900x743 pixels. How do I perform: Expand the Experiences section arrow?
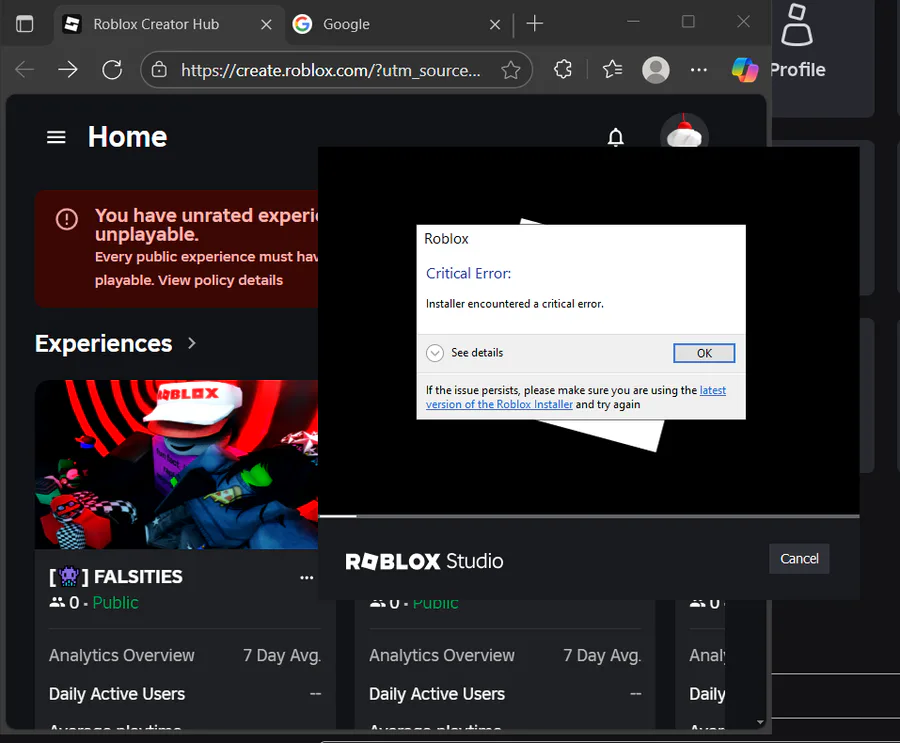tap(192, 343)
